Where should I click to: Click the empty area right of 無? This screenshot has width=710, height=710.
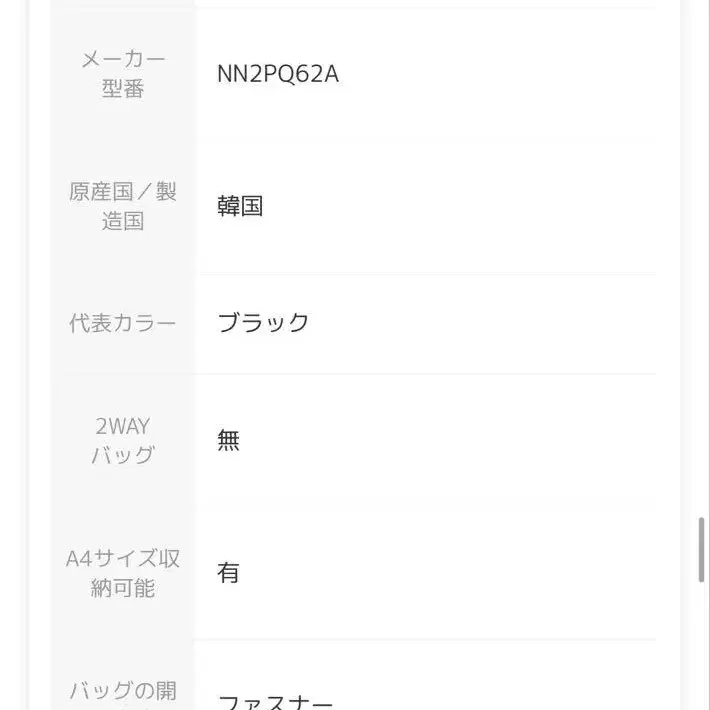[x=448, y=440]
